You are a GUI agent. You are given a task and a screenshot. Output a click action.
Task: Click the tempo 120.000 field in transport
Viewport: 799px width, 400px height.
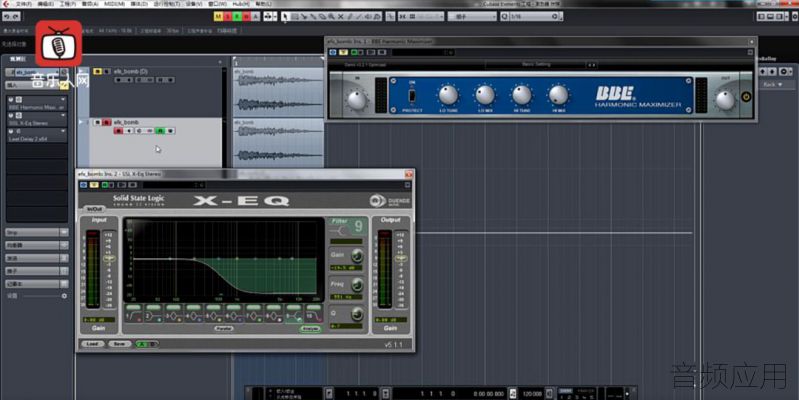click(532, 394)
